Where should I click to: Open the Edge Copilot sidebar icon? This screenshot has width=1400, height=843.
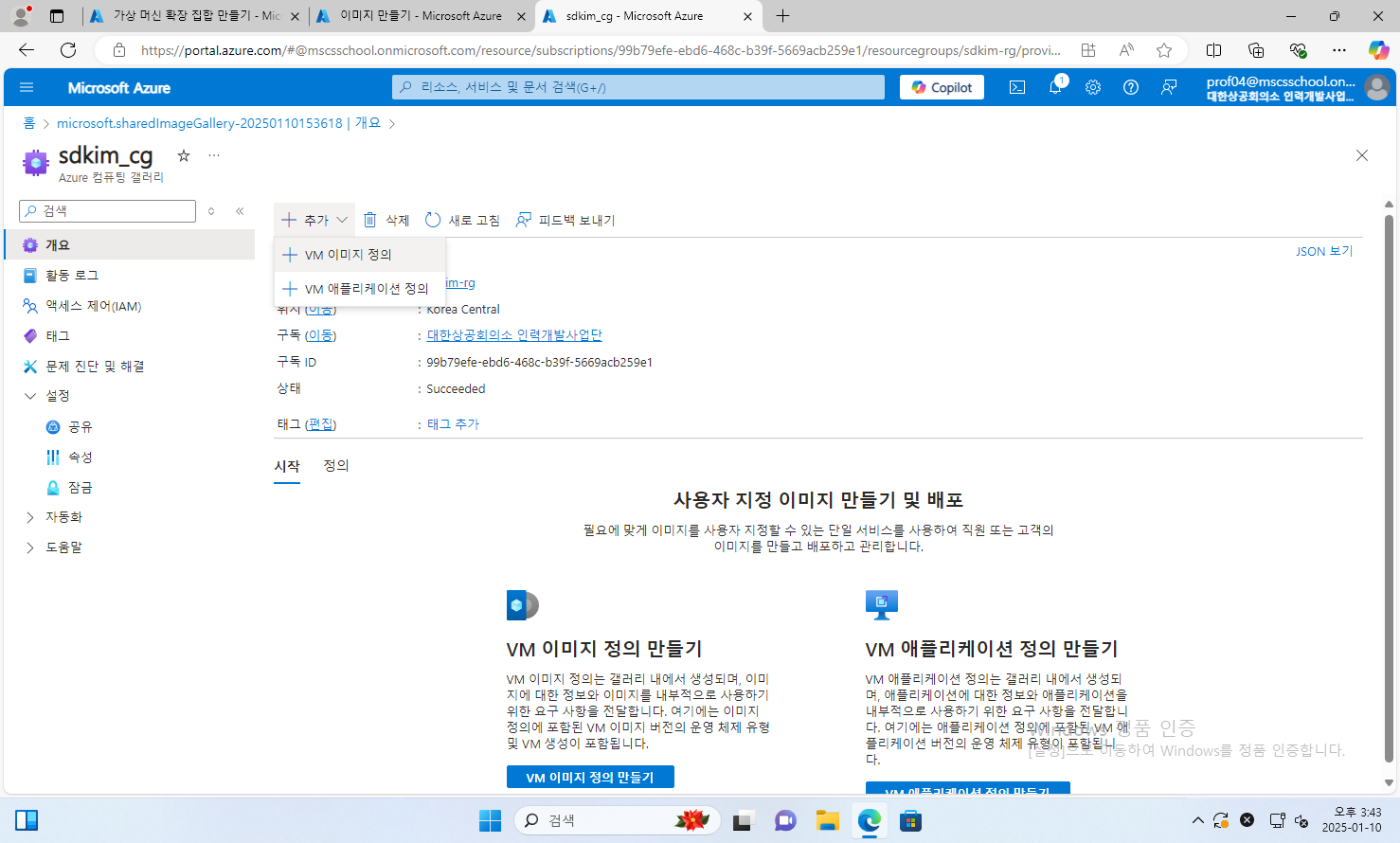[x=1379, y=50]
